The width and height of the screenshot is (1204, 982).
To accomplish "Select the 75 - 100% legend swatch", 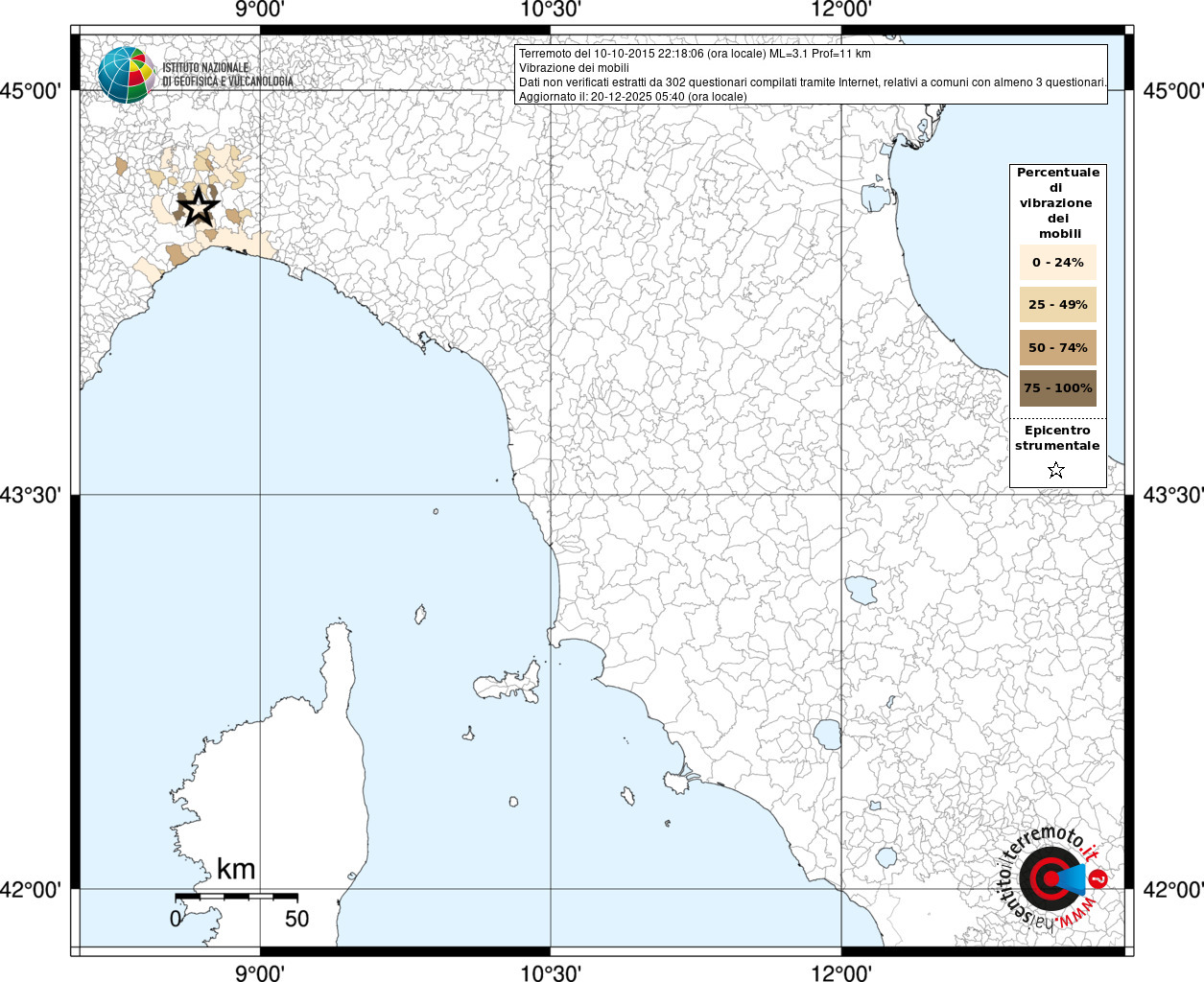I will 1057,388.
